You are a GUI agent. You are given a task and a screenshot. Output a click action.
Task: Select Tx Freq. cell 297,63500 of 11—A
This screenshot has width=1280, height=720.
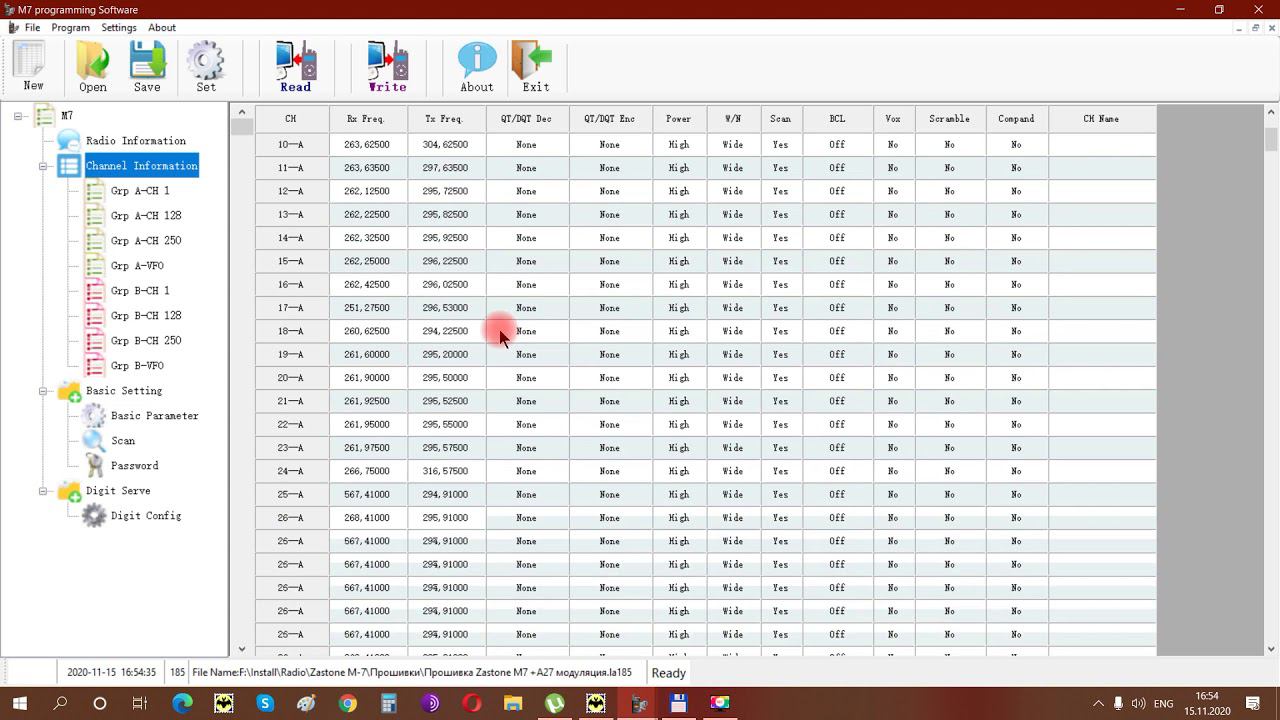[x=446, y=168]
